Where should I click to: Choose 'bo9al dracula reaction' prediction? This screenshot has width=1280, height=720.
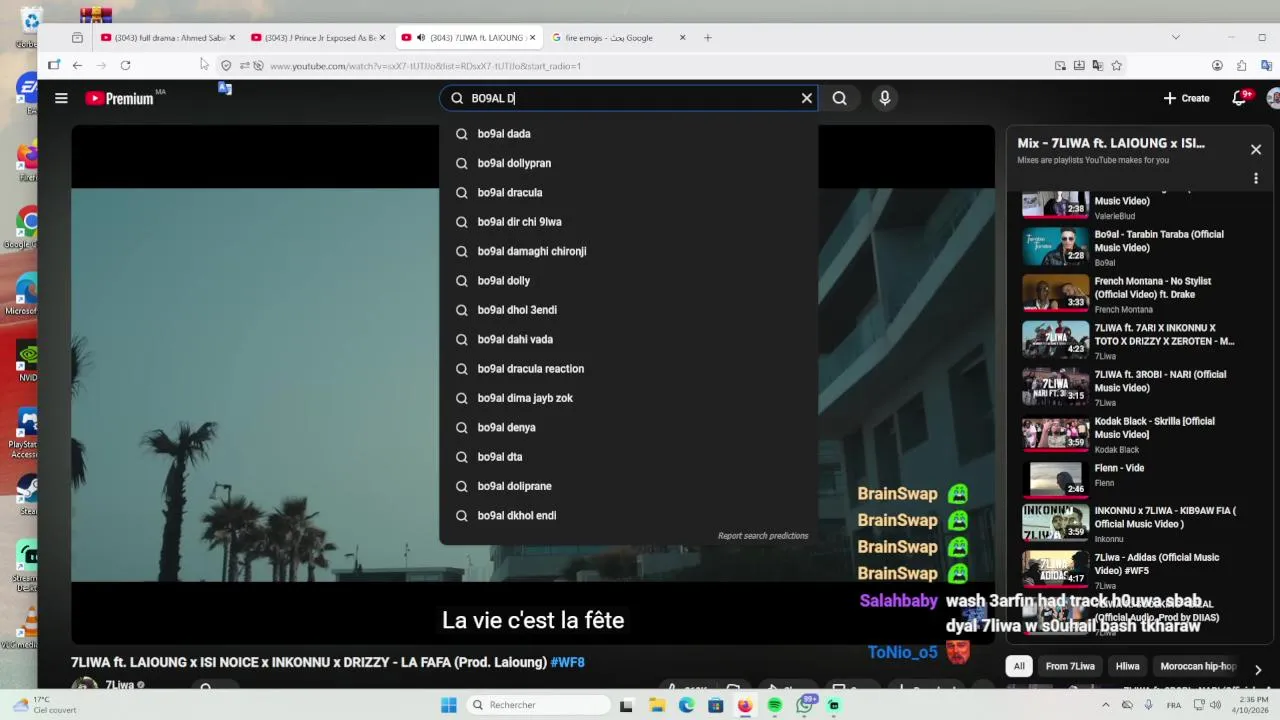(628, 369)
